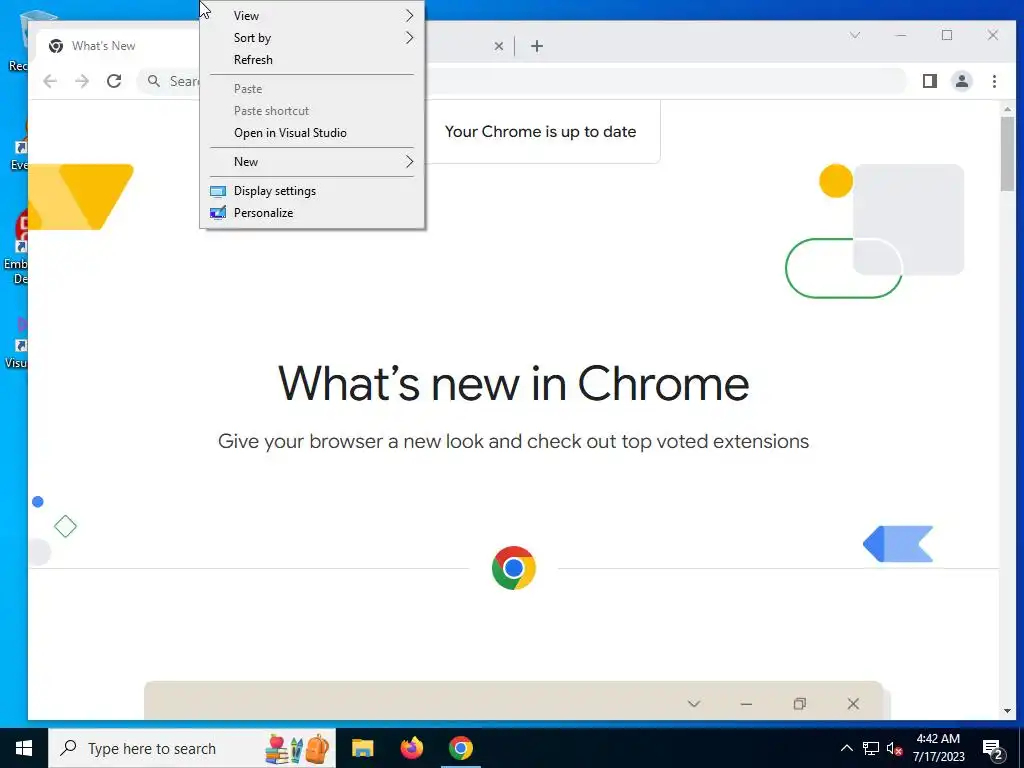
Task: Click the Display settings monitor icon
Action: 217,191
